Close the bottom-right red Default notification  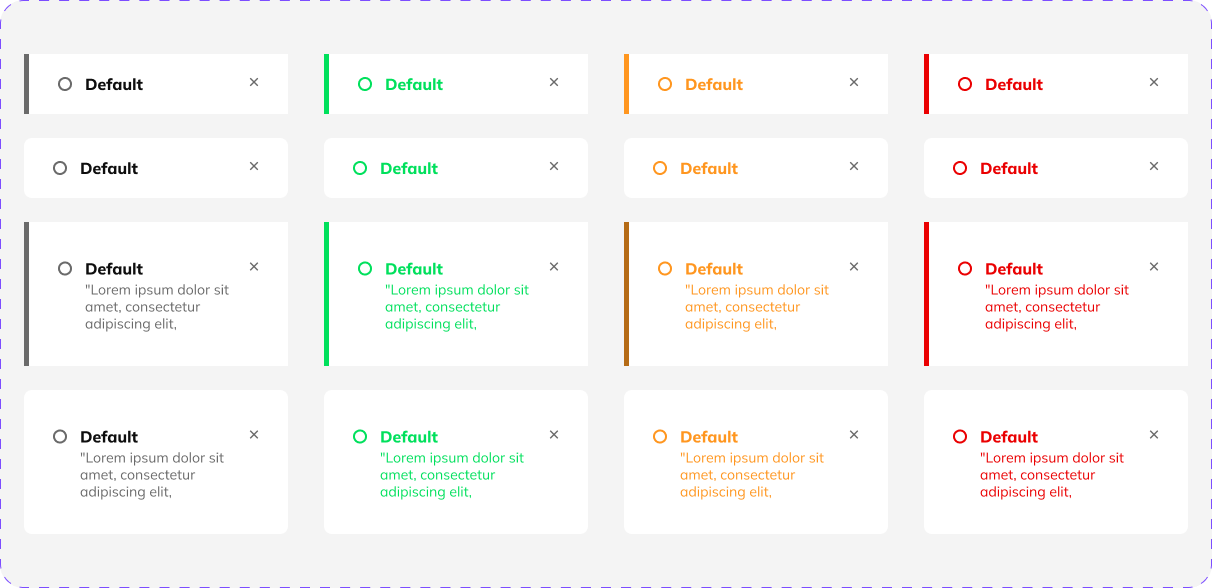(1154, 434)
